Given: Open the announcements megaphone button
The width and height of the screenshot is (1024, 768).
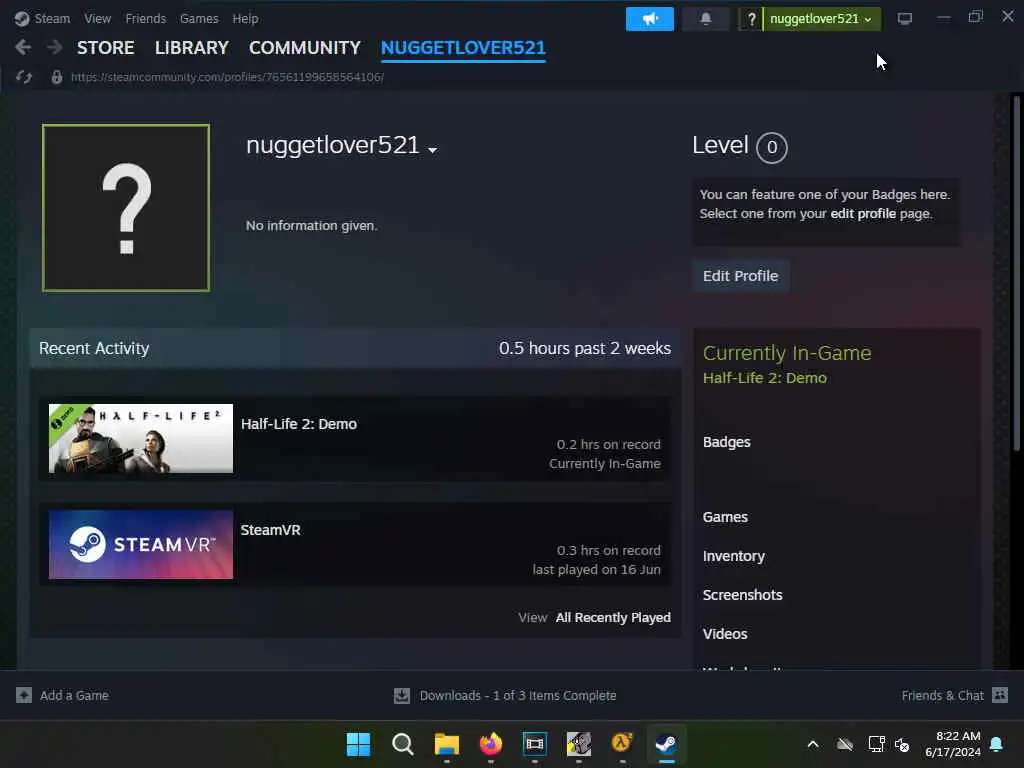Looking at the screenshot, I should [x=650, y=19].
